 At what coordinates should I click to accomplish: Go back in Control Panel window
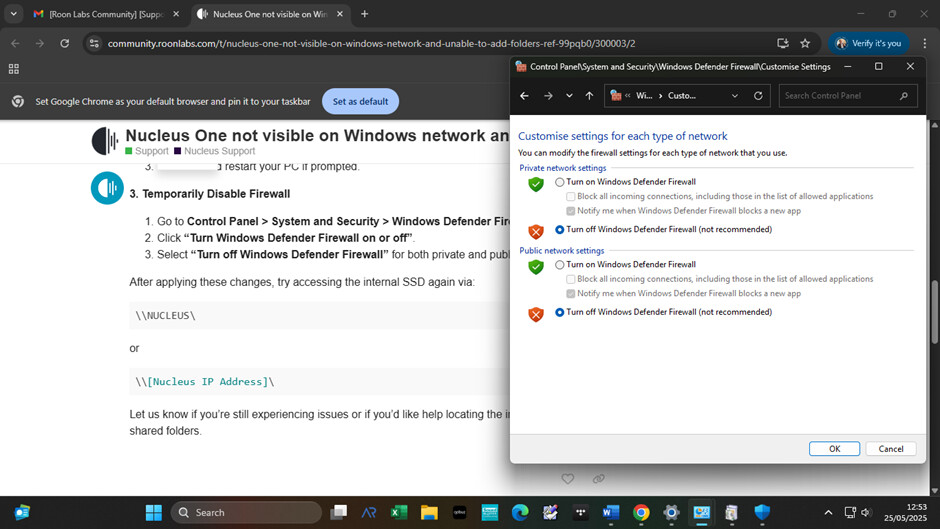pyautogui.click(x=524, y=96)
